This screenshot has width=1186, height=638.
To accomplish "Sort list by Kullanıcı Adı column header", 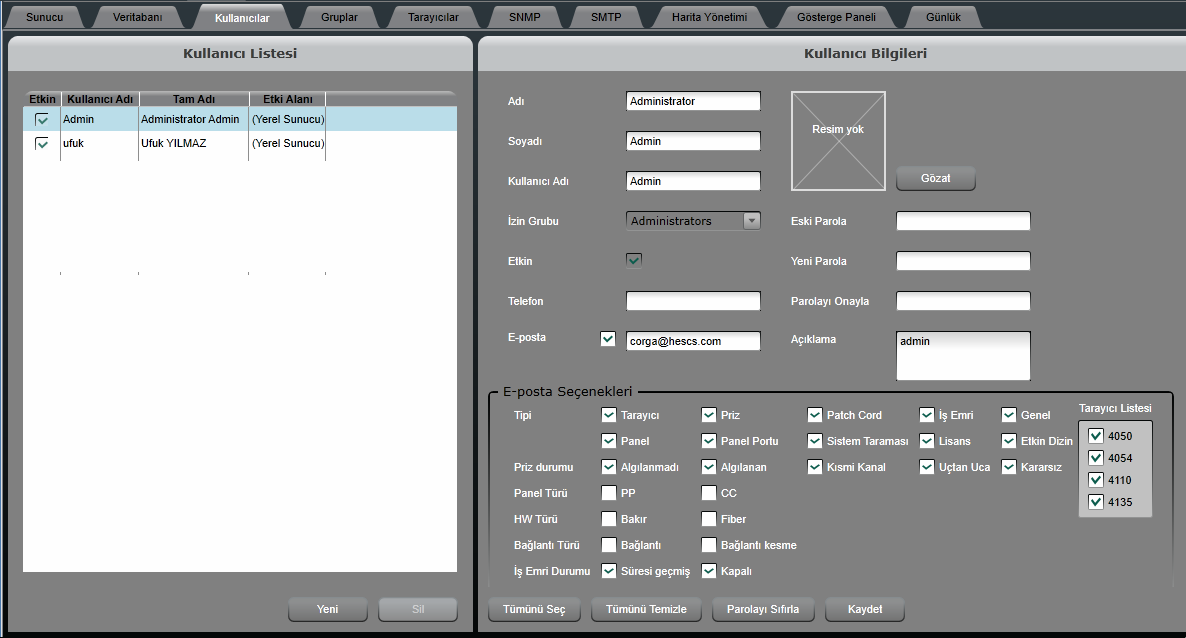I will 100,99.
